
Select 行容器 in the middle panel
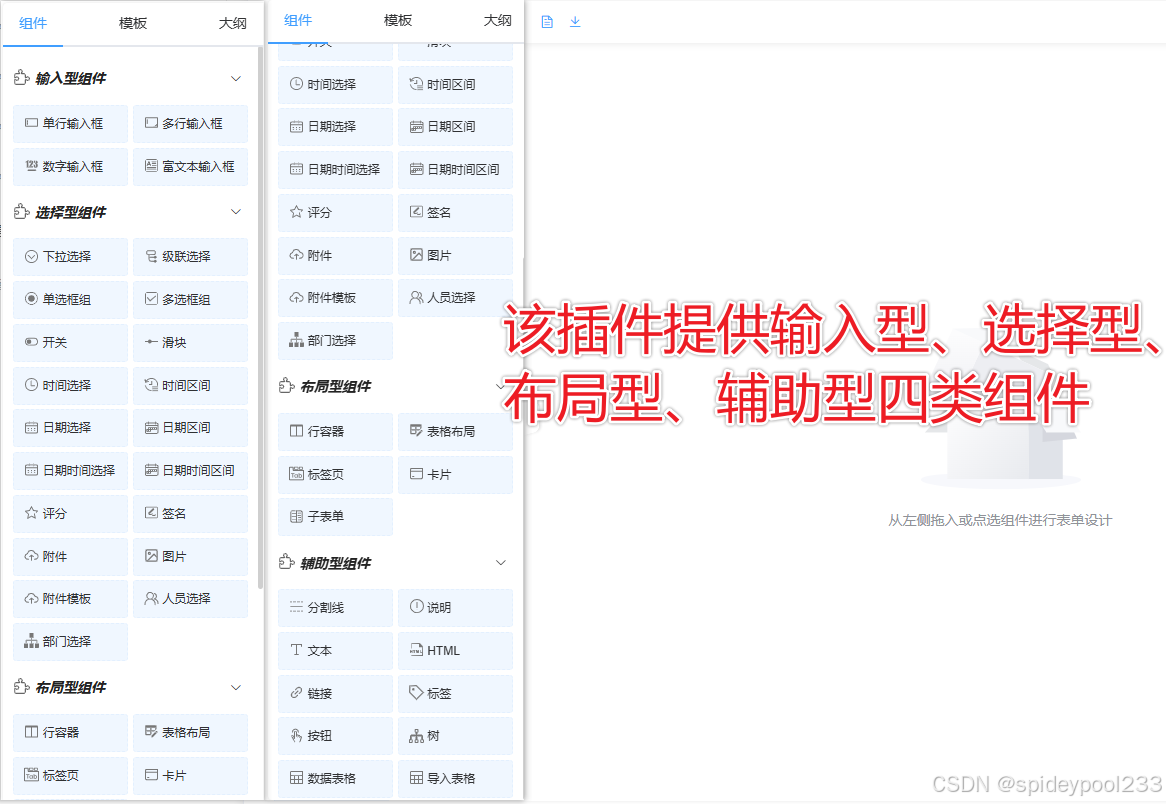[335, 431]
